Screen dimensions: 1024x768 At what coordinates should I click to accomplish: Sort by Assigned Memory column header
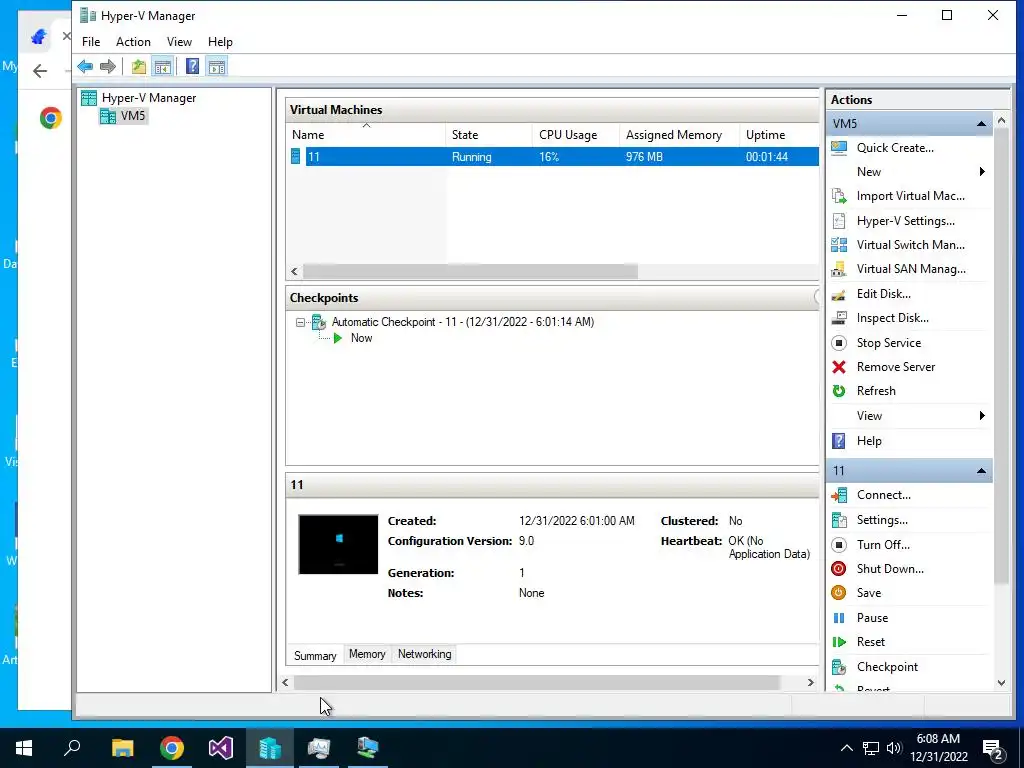[x=679, y=135]
